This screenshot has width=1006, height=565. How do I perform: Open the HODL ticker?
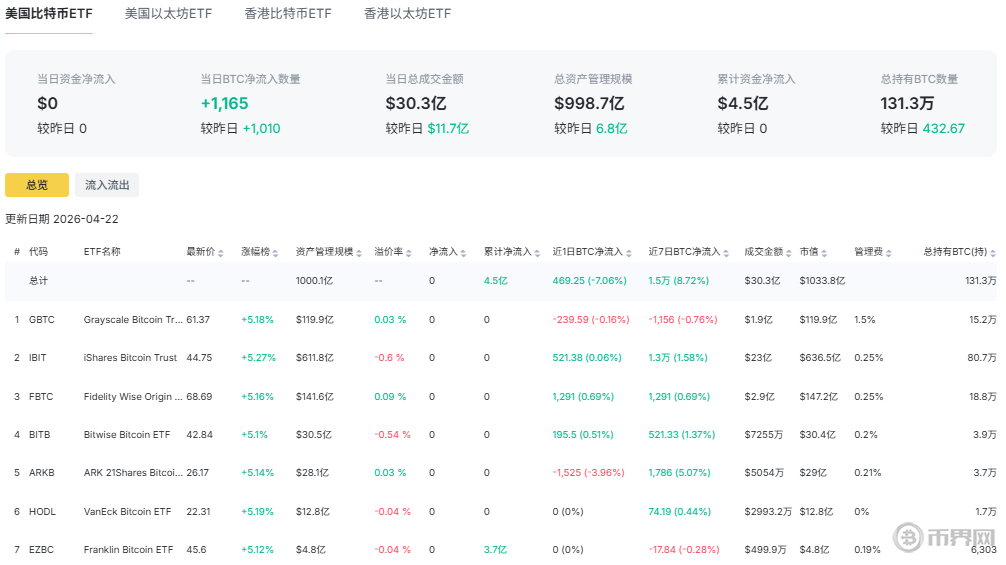pos(42,511)
